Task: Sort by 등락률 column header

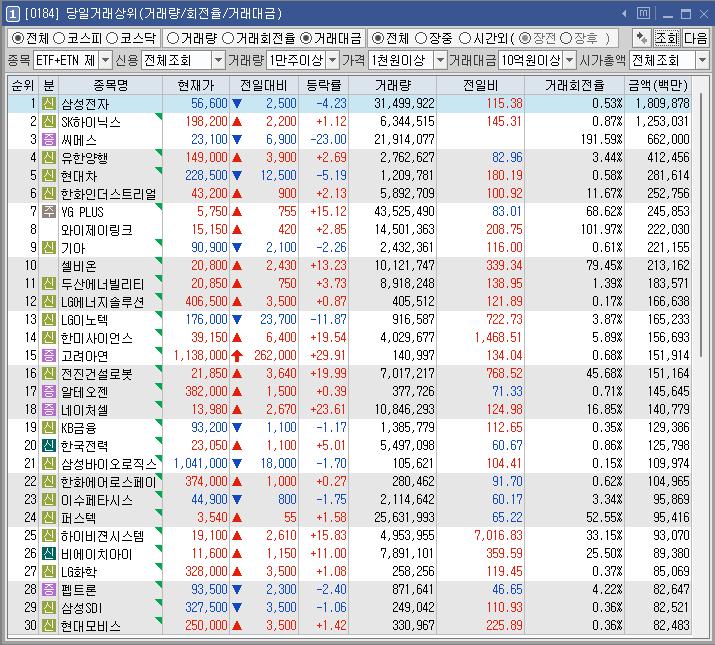Action: point(323,85)
